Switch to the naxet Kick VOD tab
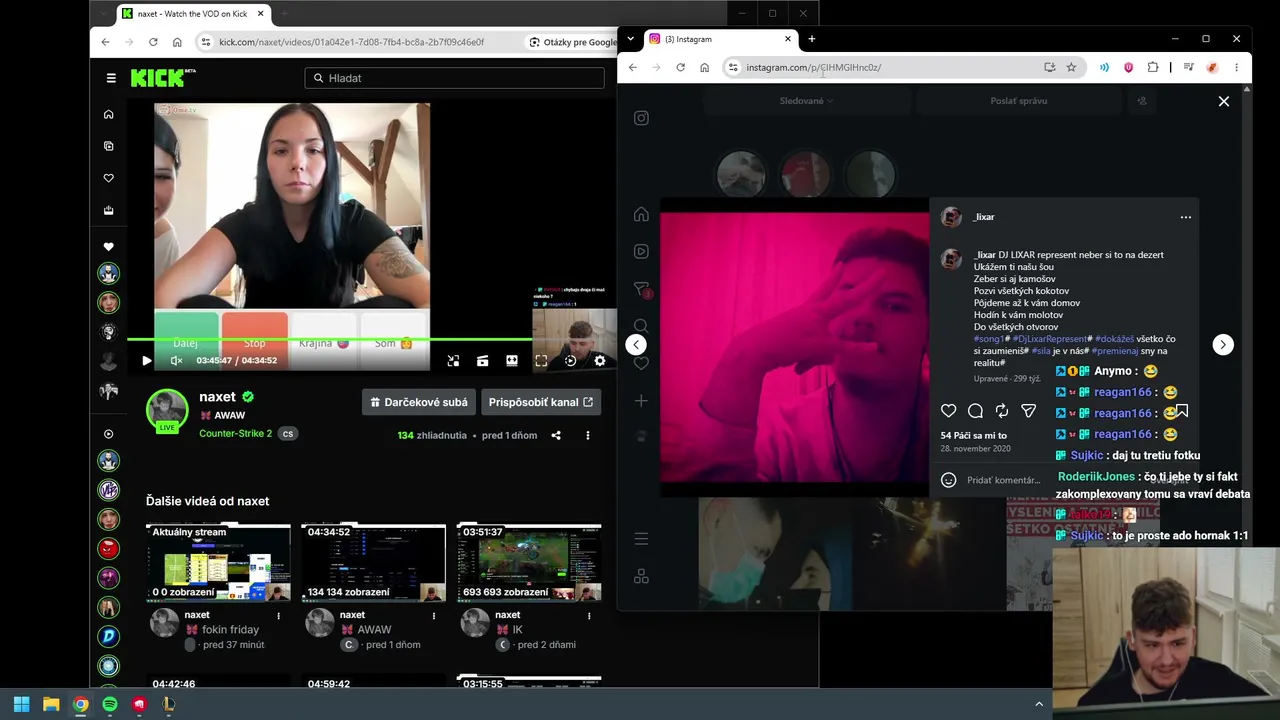Screen dimensions: 1280x720 (191, 14)
